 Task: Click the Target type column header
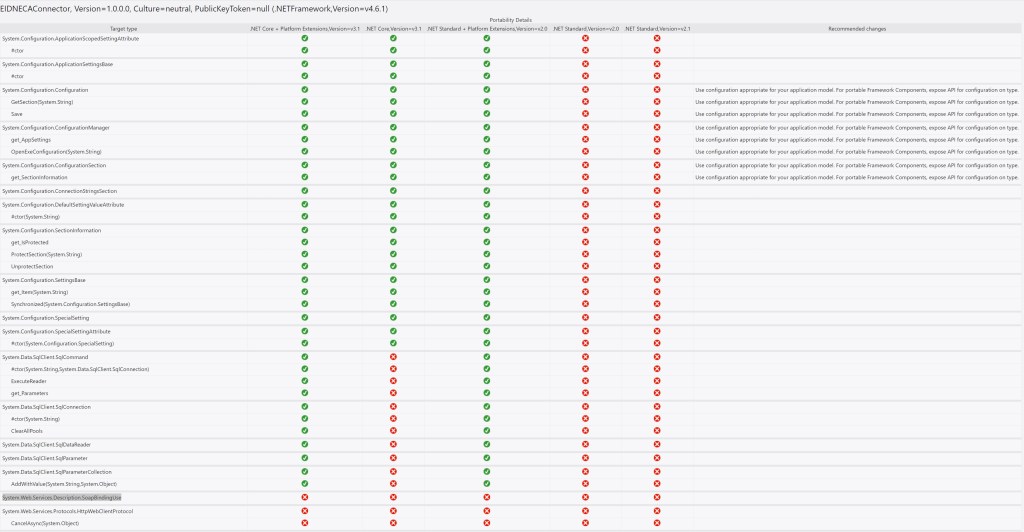point(124,29)
